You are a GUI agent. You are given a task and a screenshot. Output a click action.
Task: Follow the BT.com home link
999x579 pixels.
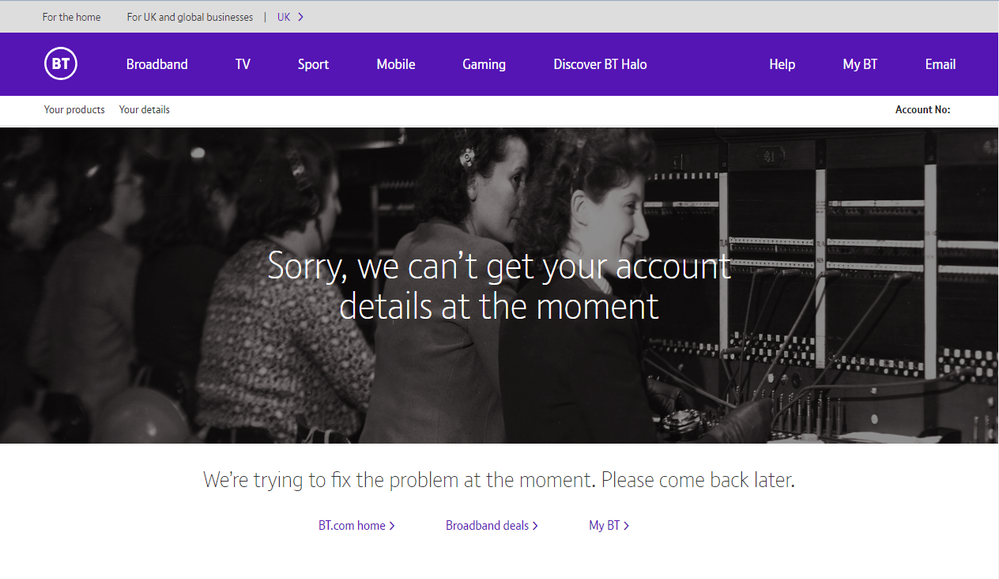[356, 525]
